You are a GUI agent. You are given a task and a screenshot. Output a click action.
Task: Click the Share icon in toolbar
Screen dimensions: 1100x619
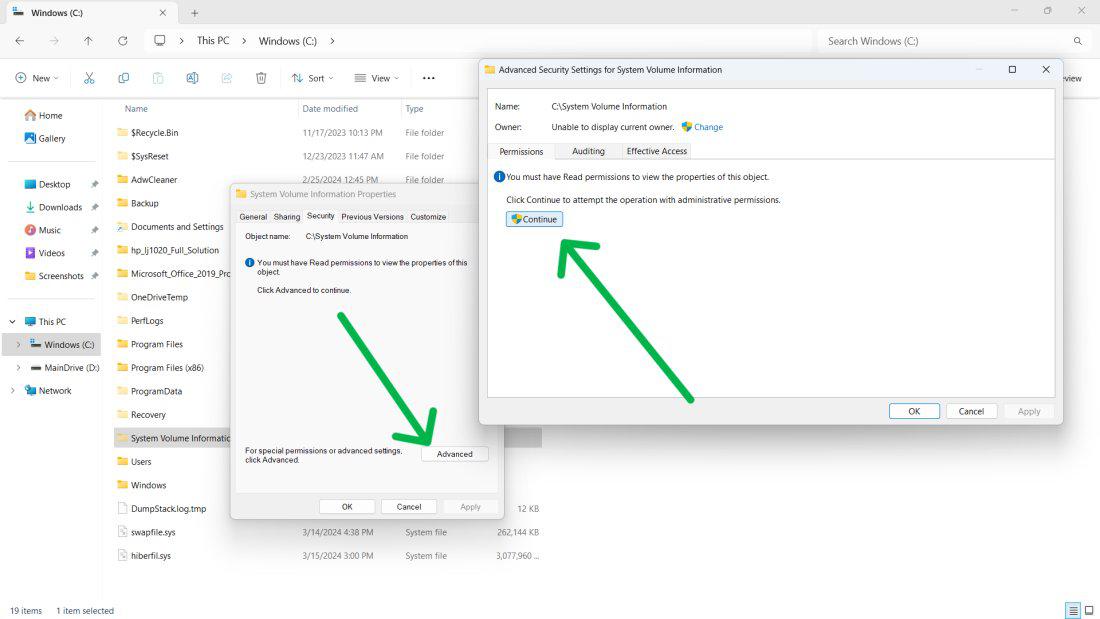(x=227, y=78)
